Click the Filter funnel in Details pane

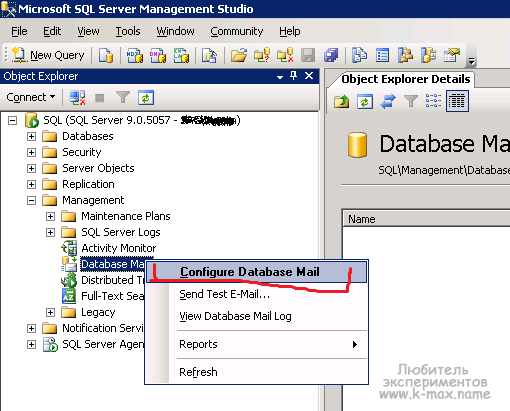[411, 101]
